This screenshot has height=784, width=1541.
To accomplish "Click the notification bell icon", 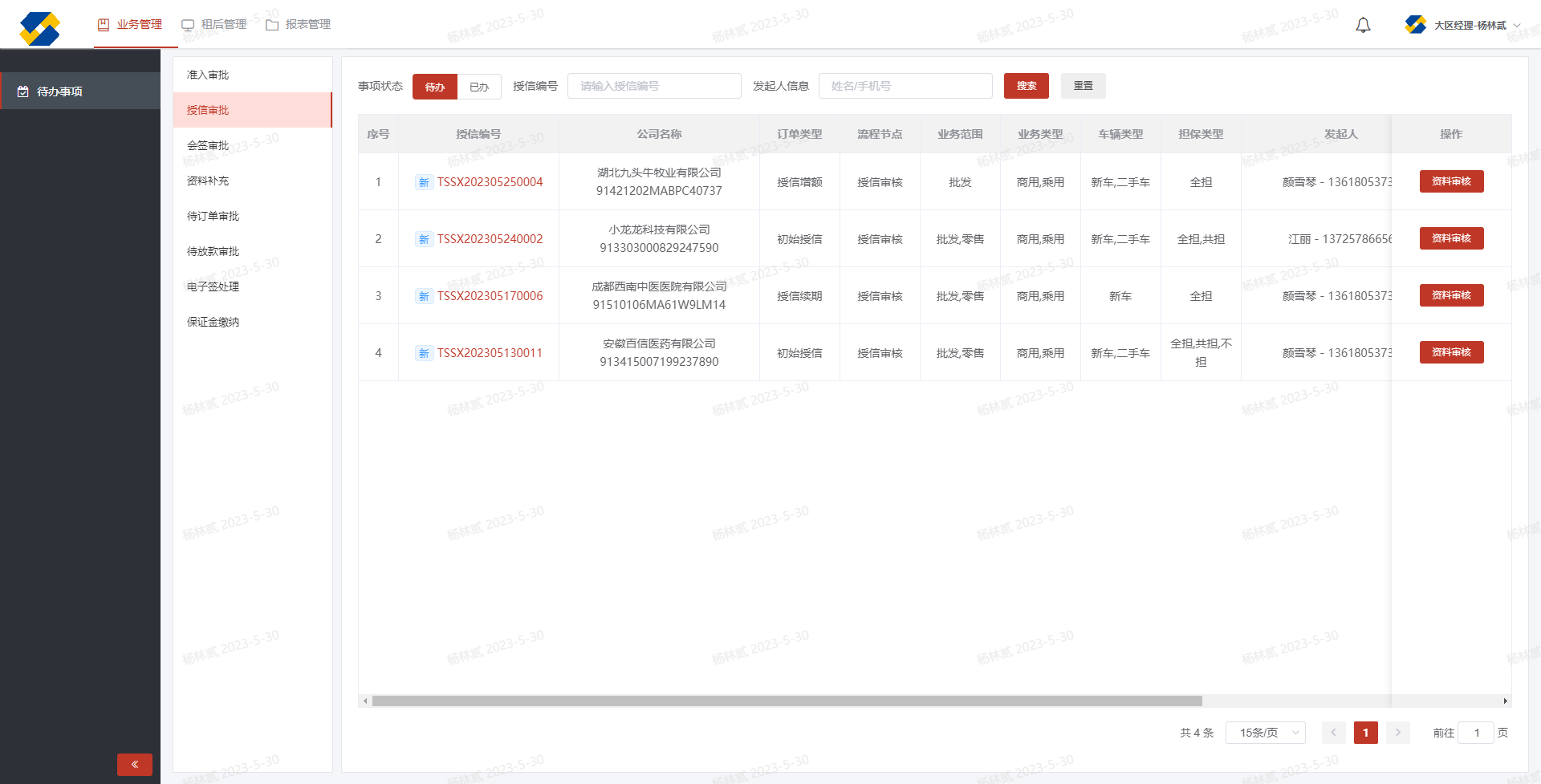I will point(1363,26).
